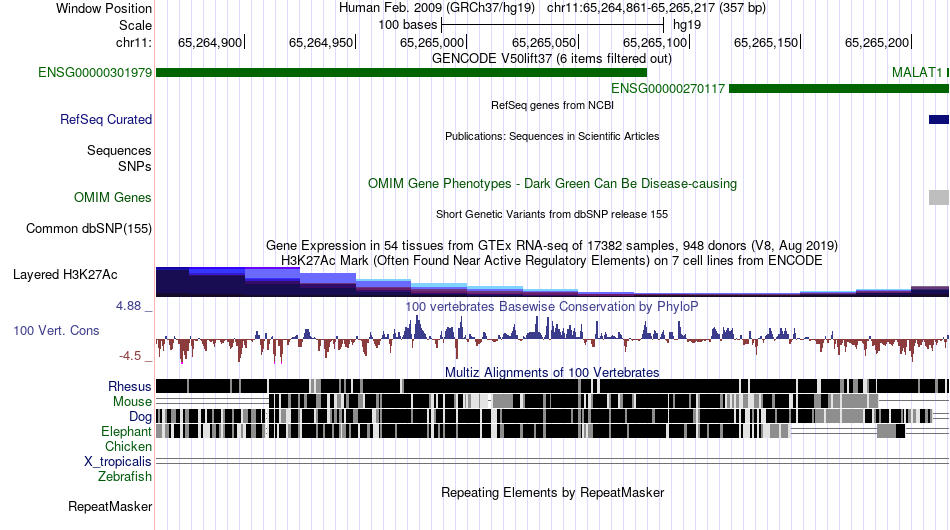The image size is (950, 530).
Task: Click Short Genetic Variants from dbSNP title
Action: 552,214
